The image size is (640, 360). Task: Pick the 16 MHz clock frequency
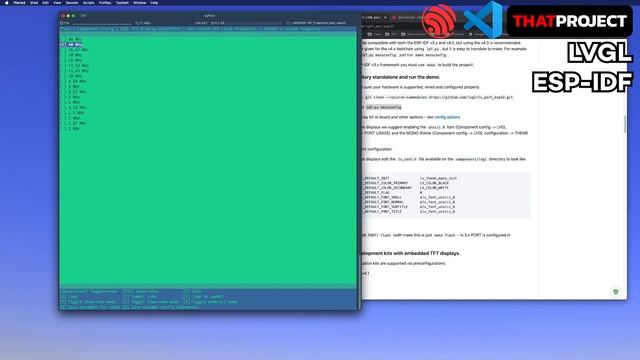pyautogui.click(x=72, y=60)
